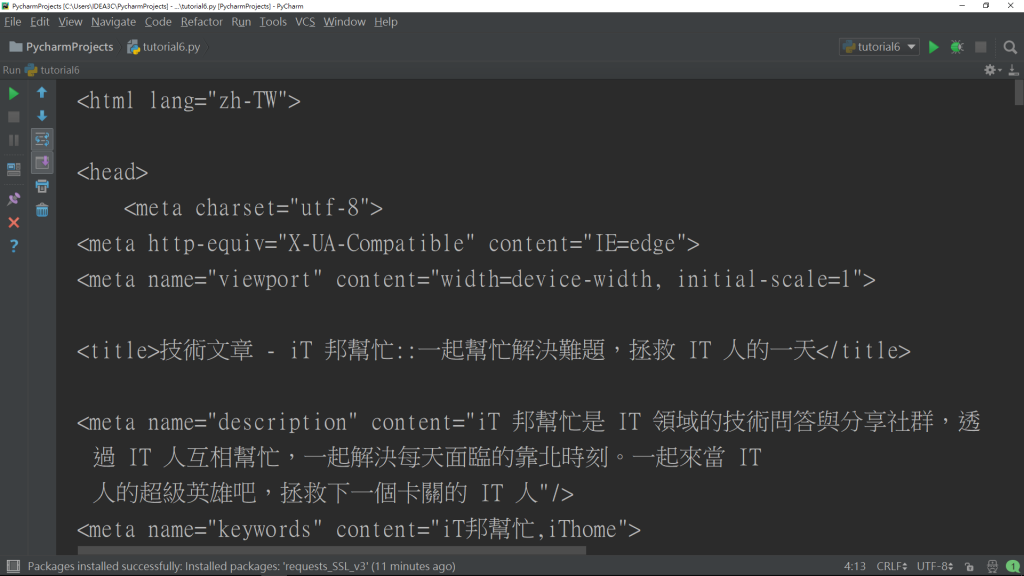The image size is (1024, 576).
Task: Click the up arrow to go up stack trace
Action: coord(42,93)
